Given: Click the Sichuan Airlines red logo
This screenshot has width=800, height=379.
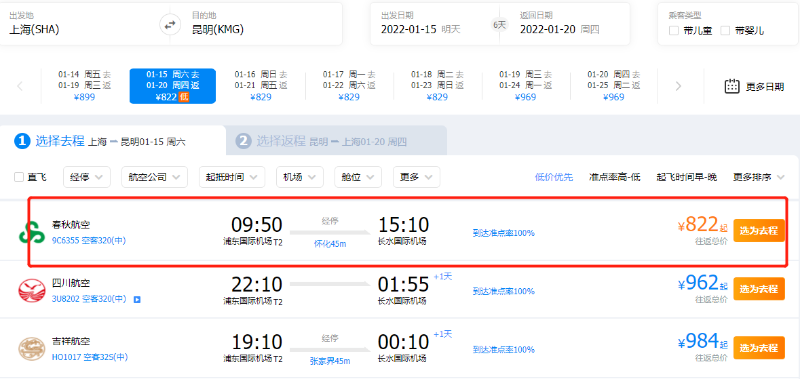Looking at the screenshot, I should pyautogui.click(x=32, y=290).
